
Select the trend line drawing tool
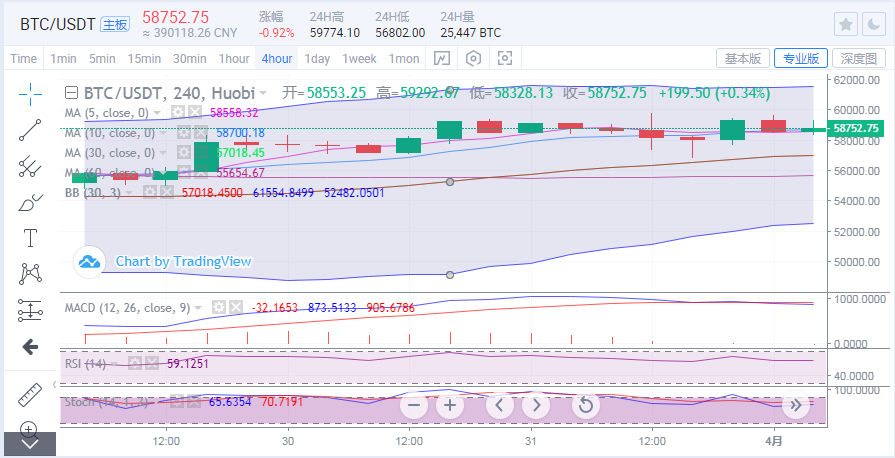30,130
